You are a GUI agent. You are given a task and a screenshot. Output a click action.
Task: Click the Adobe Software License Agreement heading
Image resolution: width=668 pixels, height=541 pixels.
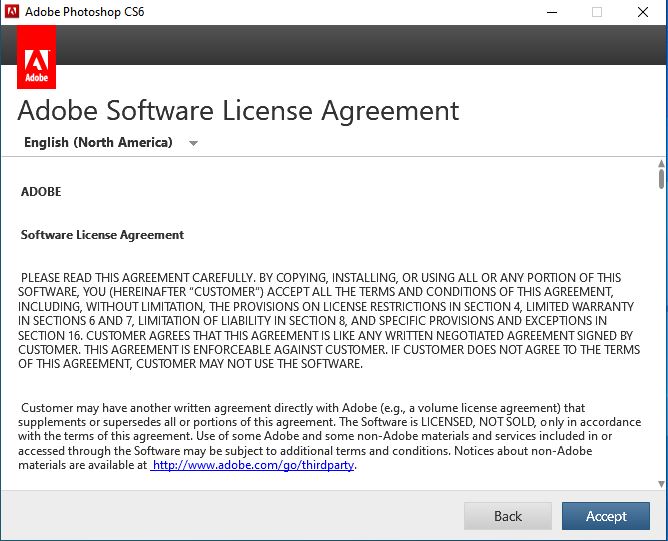pyautogui.click(x=239, y=109)
